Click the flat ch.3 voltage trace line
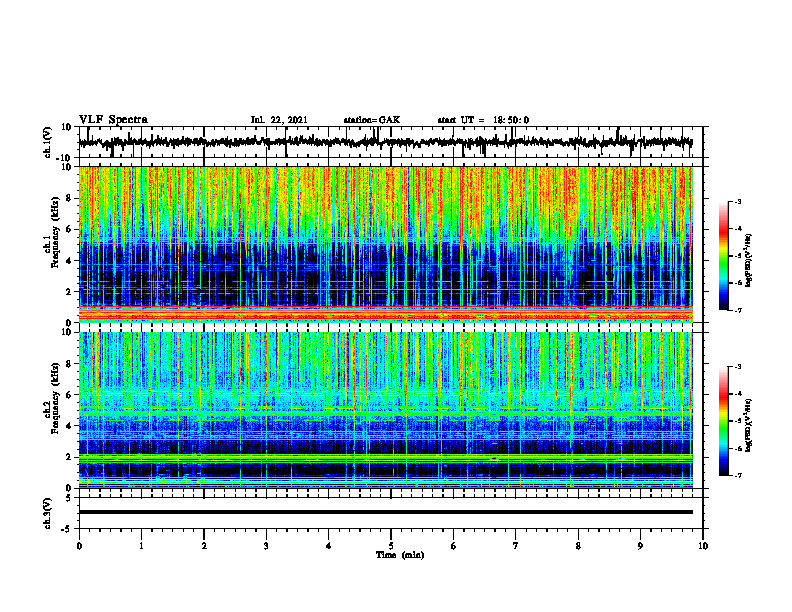This screenshot has width=792, height=612. [x=386, y=512]
